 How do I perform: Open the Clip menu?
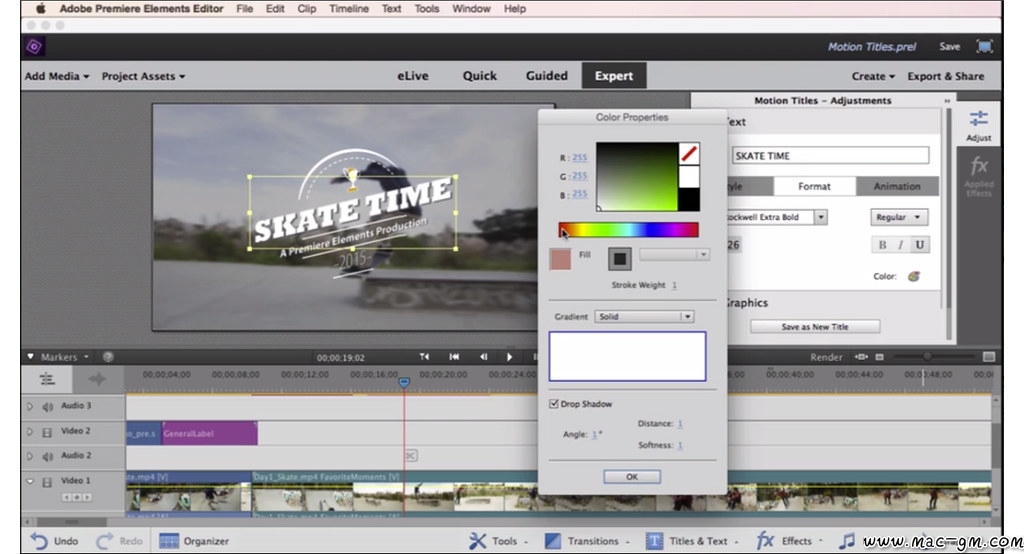click(306, 8)
